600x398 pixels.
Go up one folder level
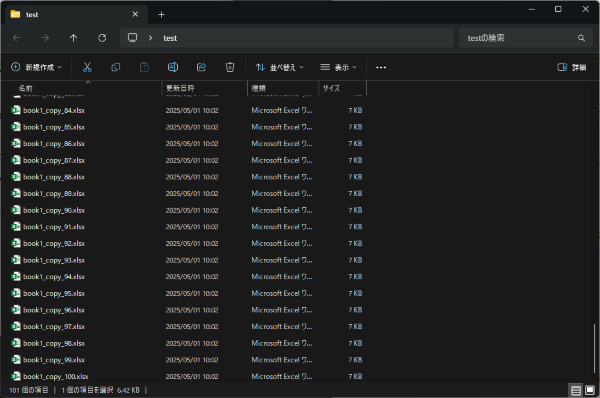pos(73,38)
